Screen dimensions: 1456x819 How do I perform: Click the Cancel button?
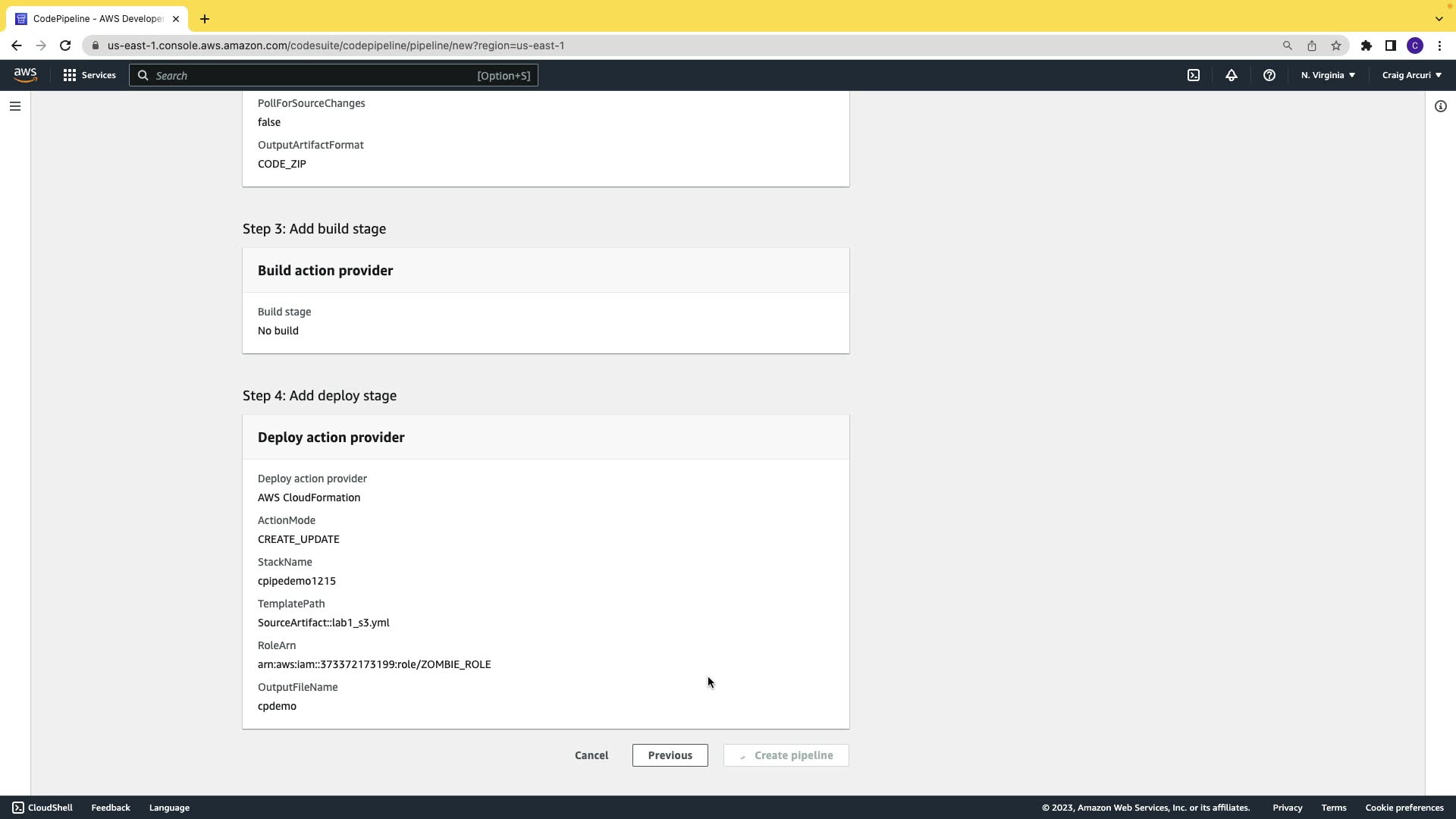(x=591, y=755)
